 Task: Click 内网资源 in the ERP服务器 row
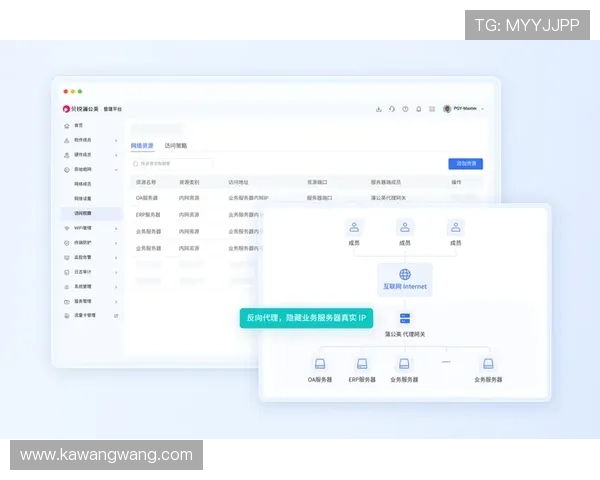pyautogui.click(x=189, y=215)
